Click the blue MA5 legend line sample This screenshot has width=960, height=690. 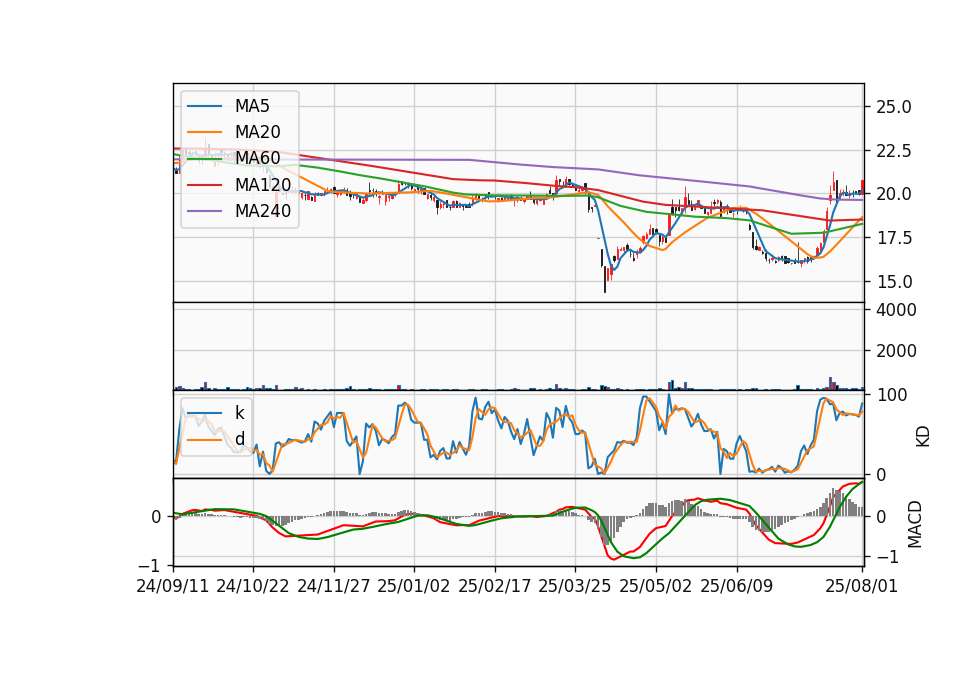204,106
